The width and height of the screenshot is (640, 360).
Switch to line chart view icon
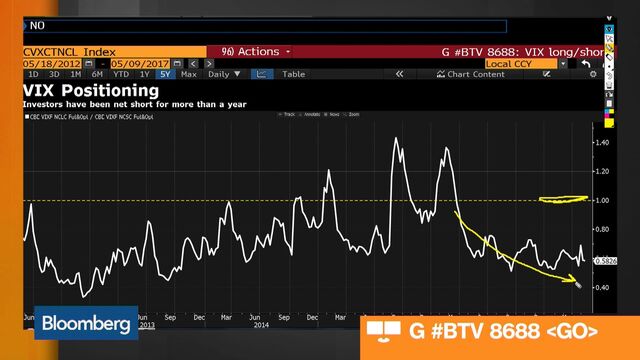(x=262, y=74)
